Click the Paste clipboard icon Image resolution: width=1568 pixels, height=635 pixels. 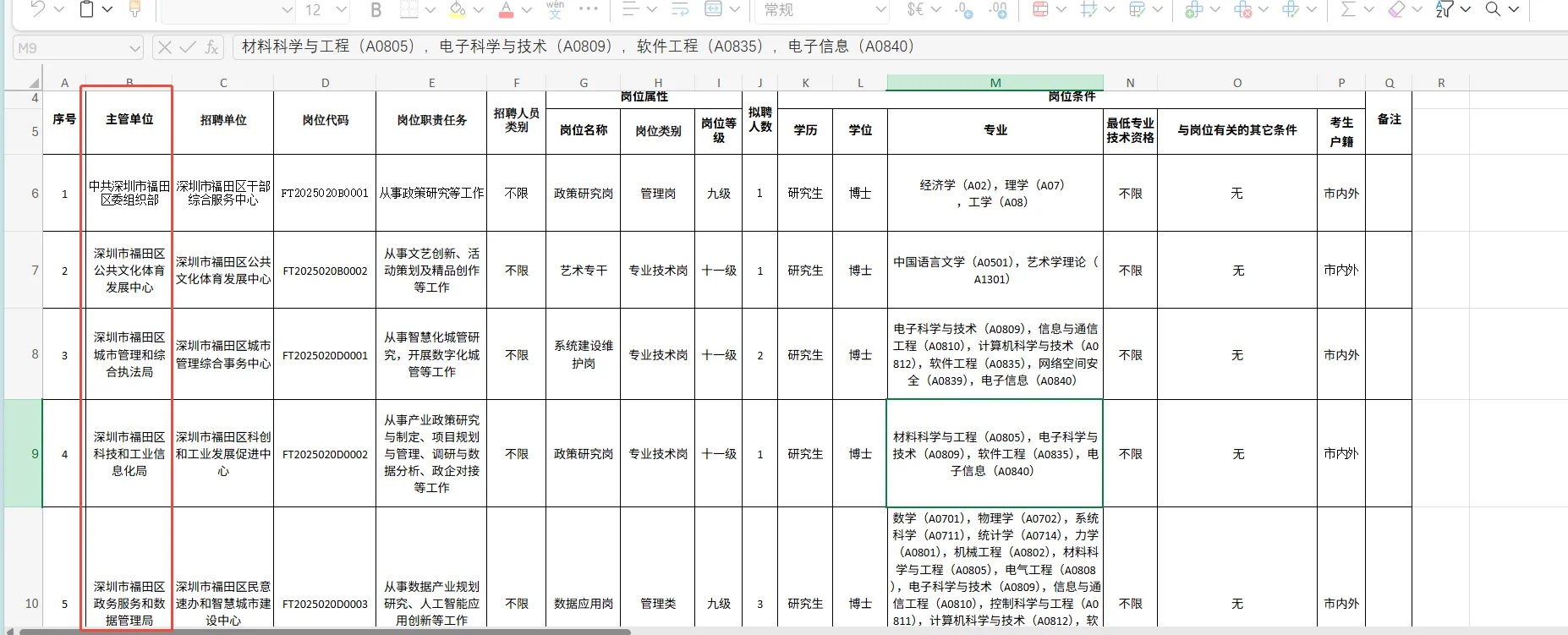coord(87,9)
